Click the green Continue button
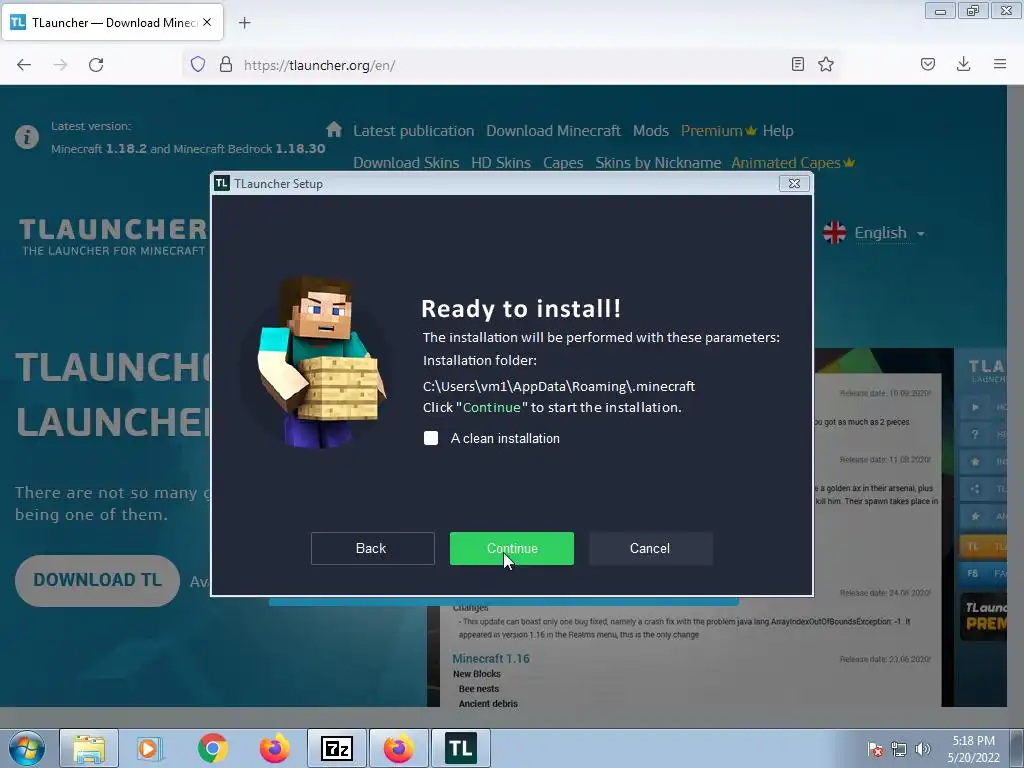This screenshot has width=1024, height=768. pos(511,548)
